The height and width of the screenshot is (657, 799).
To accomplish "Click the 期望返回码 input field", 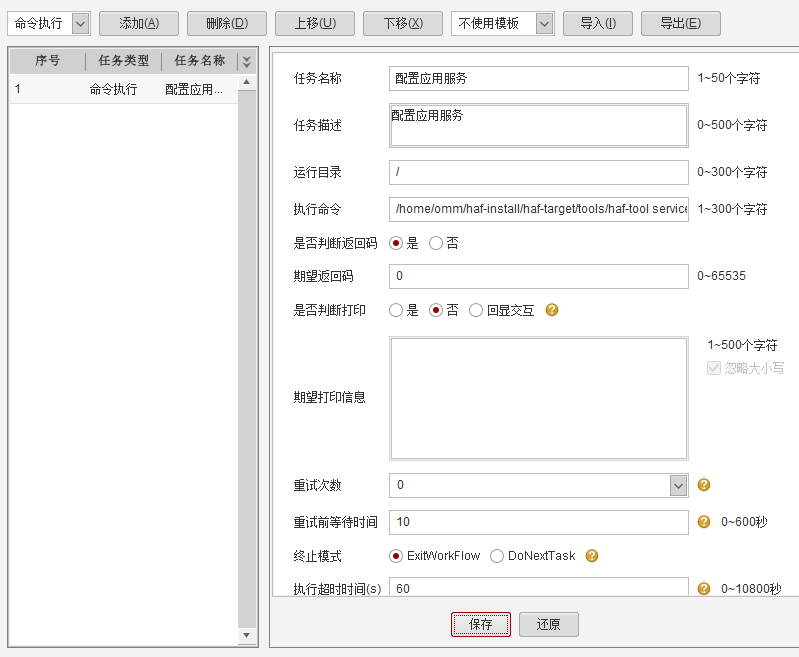I will 539,276.
